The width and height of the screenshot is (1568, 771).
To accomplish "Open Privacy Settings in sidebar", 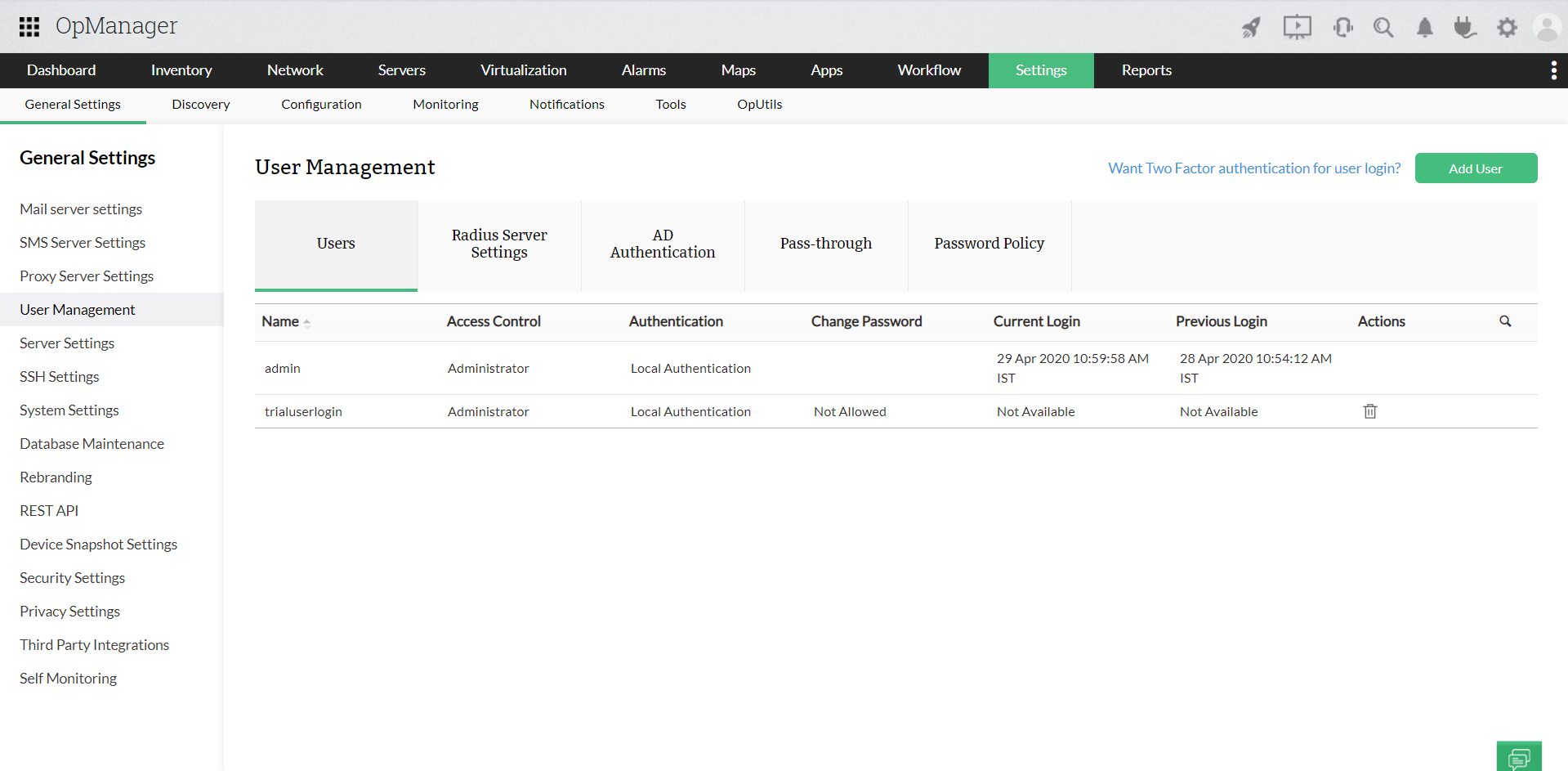I will [x=69, y=612].
